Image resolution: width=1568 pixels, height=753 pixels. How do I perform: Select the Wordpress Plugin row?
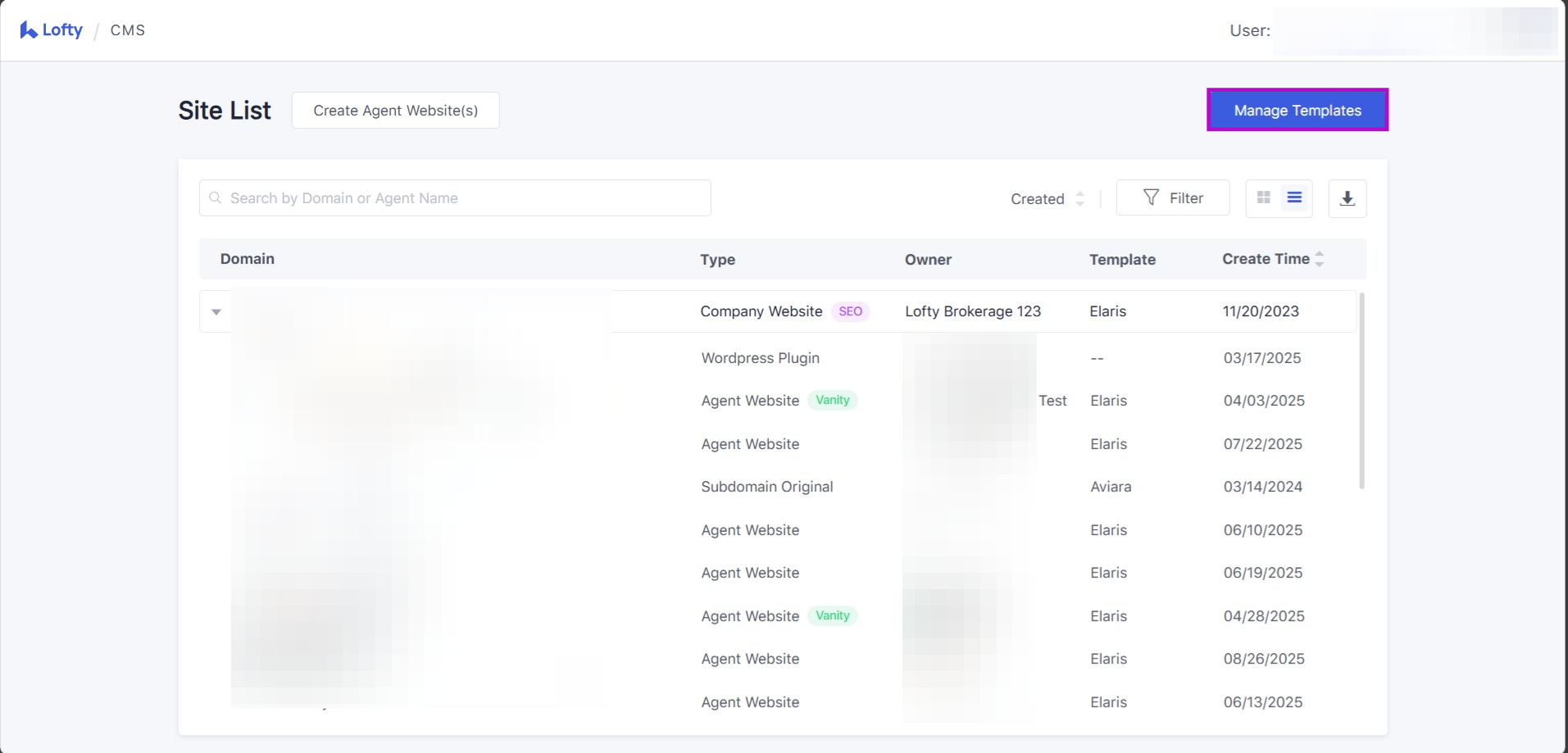(760, 358)
